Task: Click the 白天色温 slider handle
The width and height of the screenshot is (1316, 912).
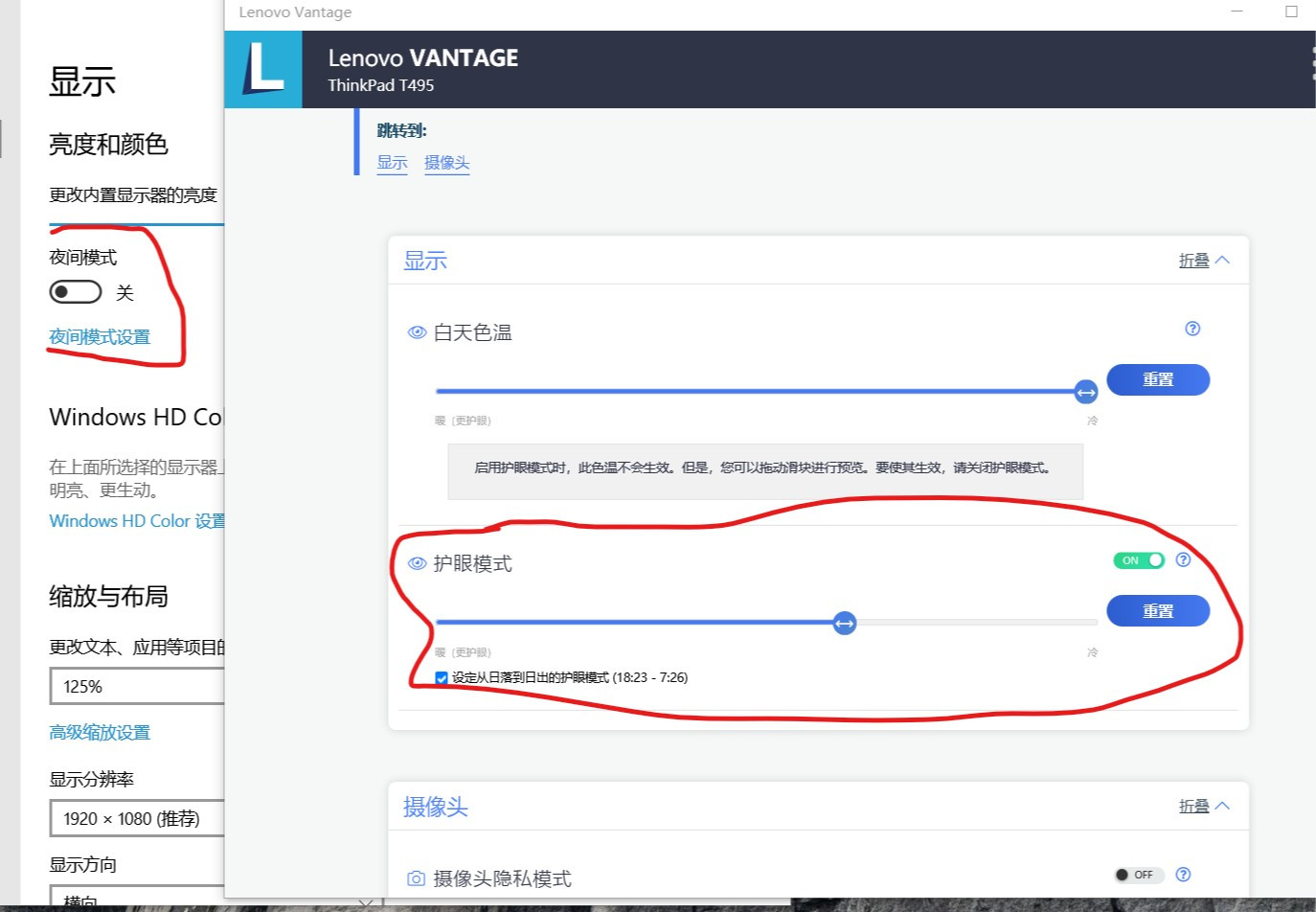Action: tap(1086, 392)
